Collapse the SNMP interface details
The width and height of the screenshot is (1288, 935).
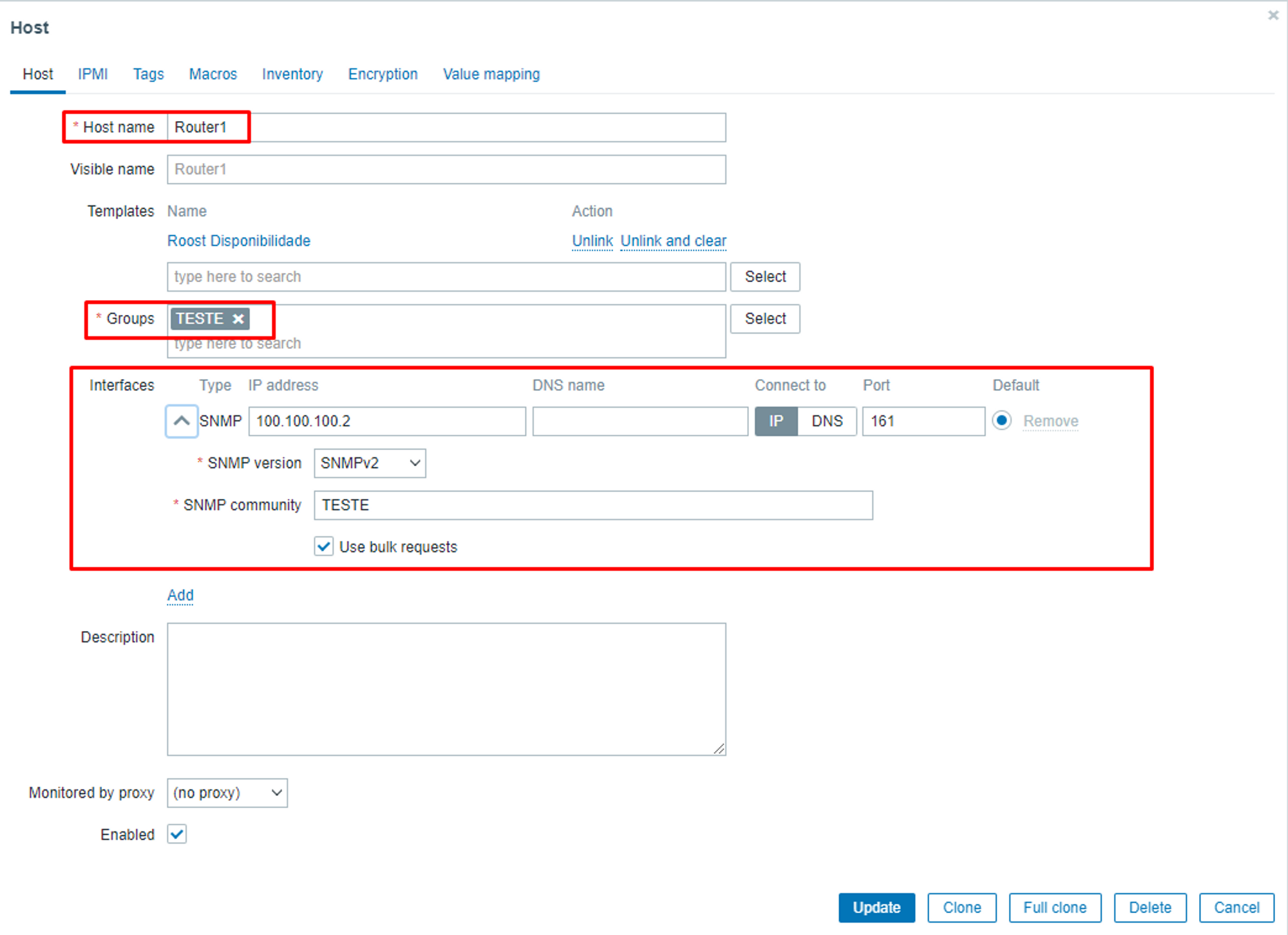[x=182, y=421]
